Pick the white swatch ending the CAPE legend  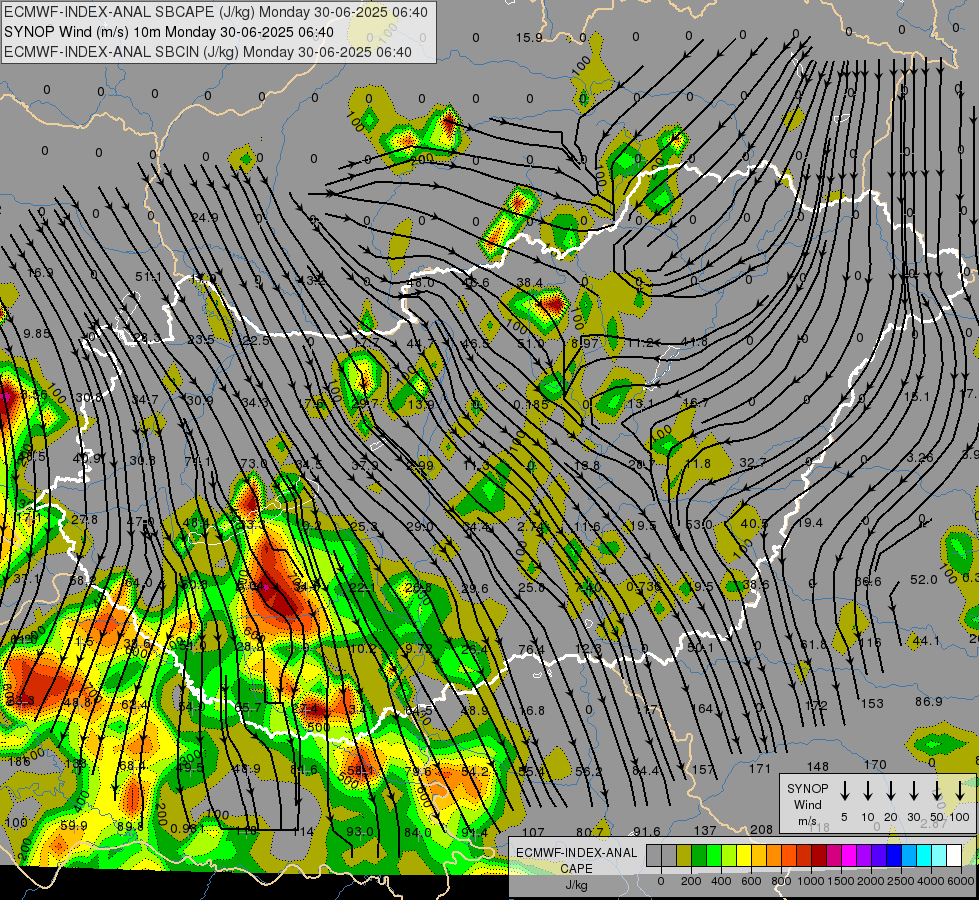click(x=954, y=855)
